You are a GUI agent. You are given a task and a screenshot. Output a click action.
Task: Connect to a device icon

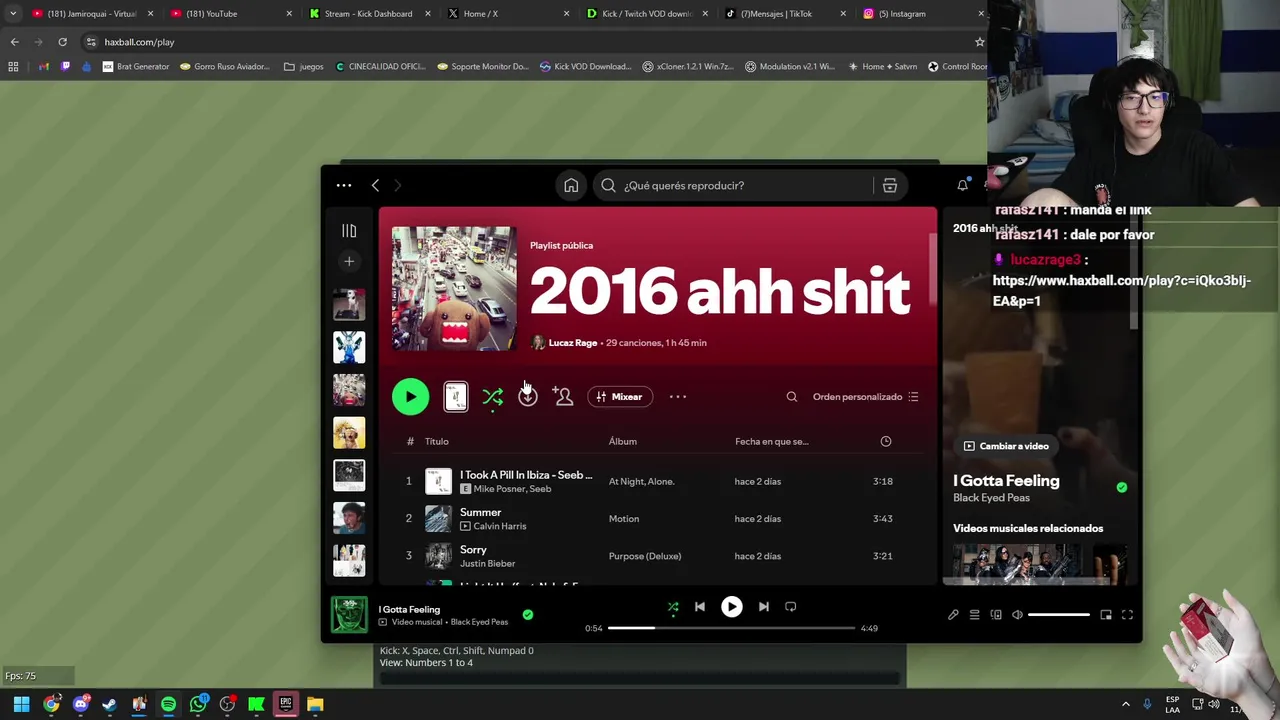996,615
